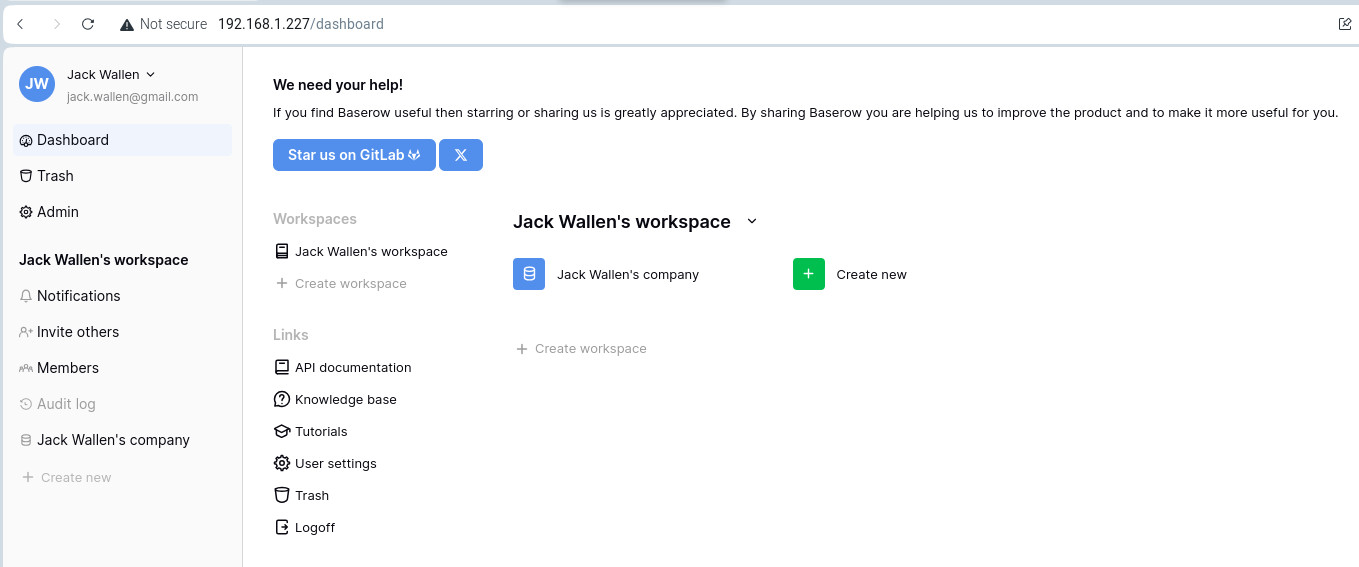The width and height of the screenshot is (1359, 567).
Task: Open Dashboard in the left sidebar
Action: pos(73,140)
